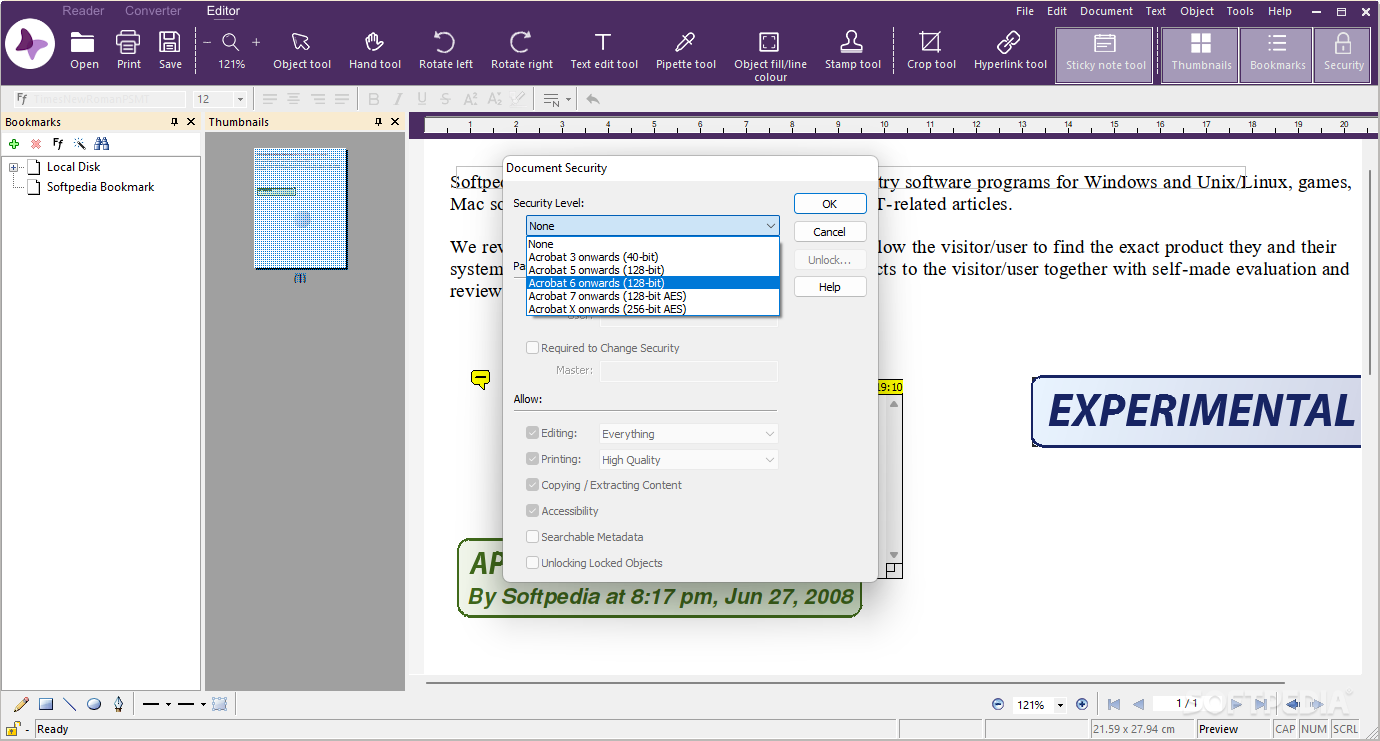Select the Pipette tool

tap(685, 51)
